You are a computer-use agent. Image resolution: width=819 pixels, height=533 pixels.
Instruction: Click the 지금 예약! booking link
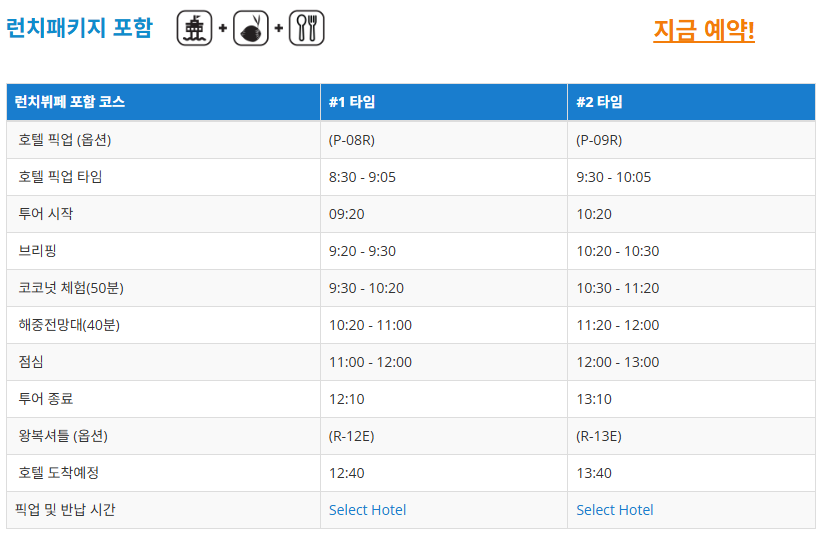[x=704, y=30]
